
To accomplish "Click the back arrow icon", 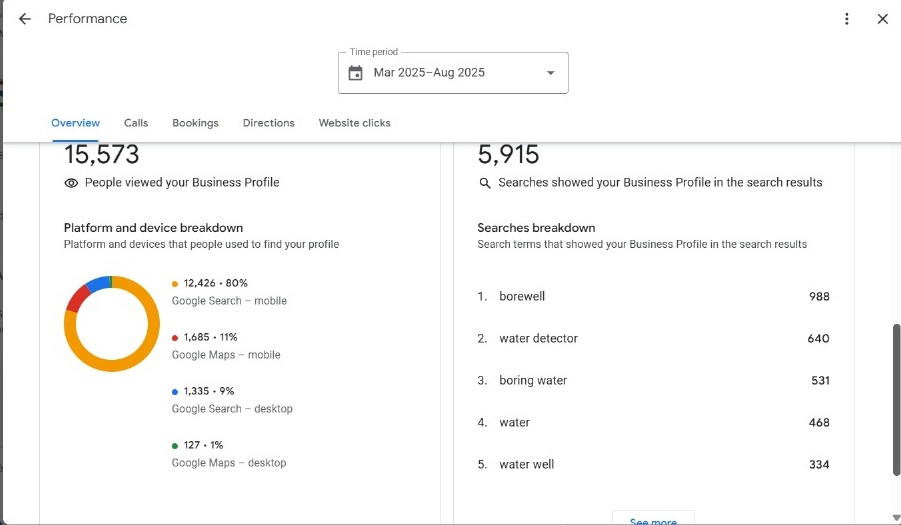I will tap(25, 19).
